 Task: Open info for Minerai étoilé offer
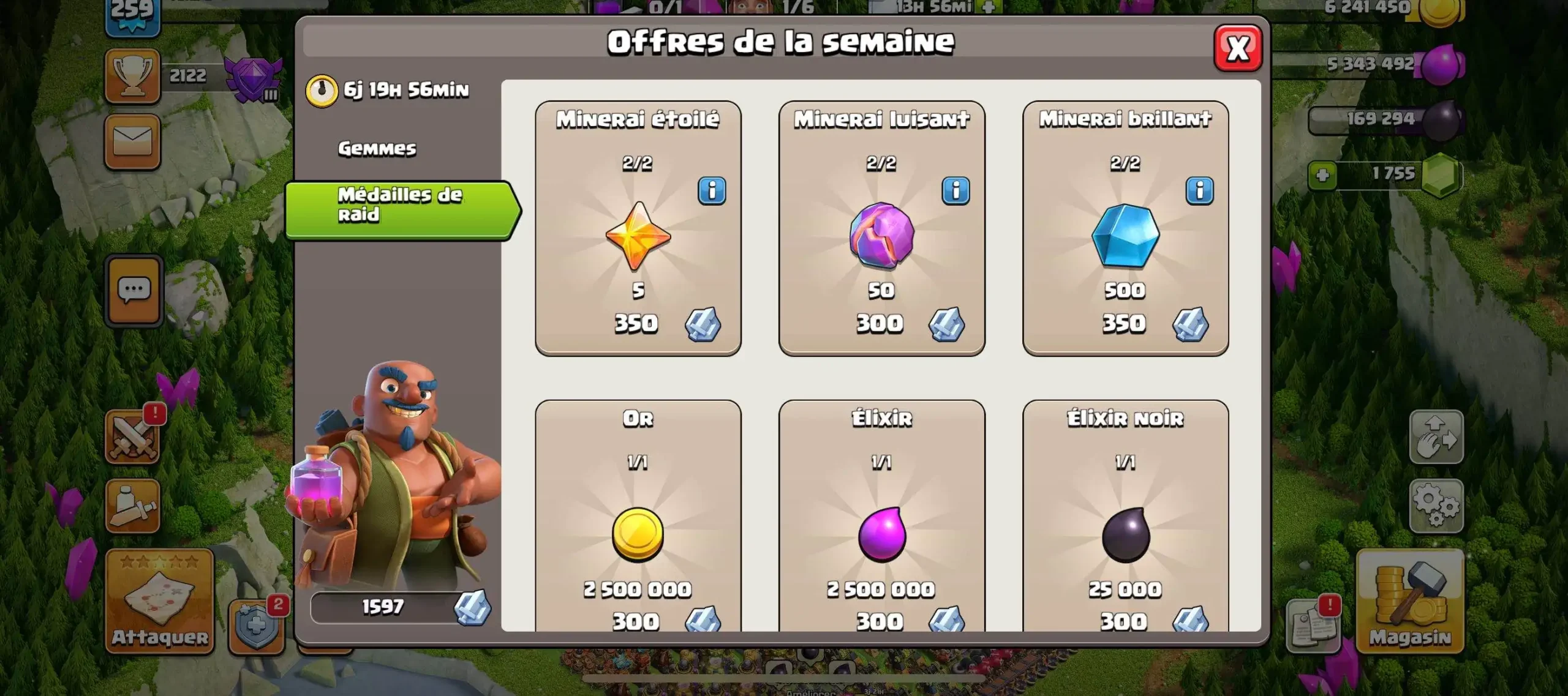pyautogui.click(x=712, y=191)
